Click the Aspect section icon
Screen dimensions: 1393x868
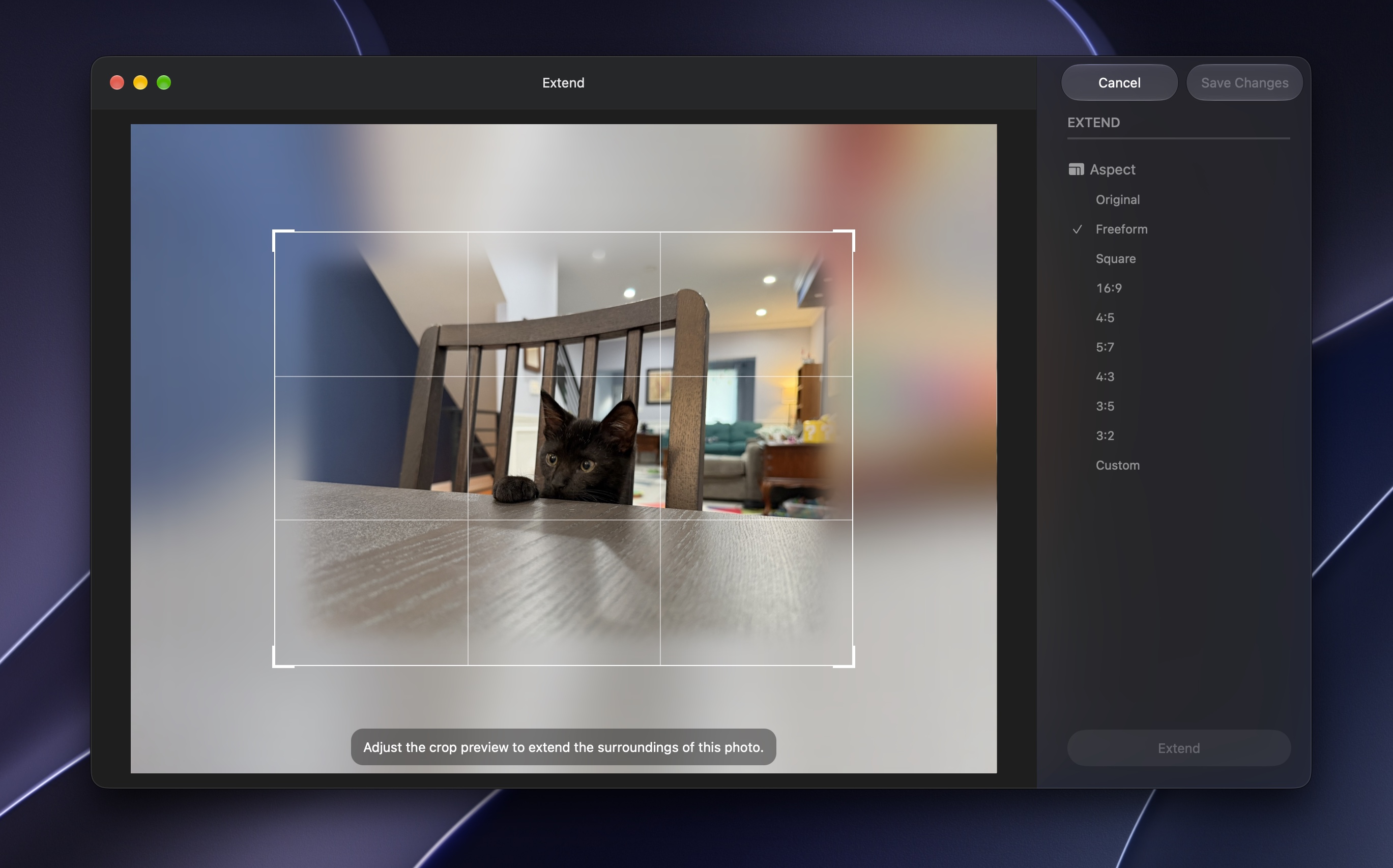click(1076, 169)
